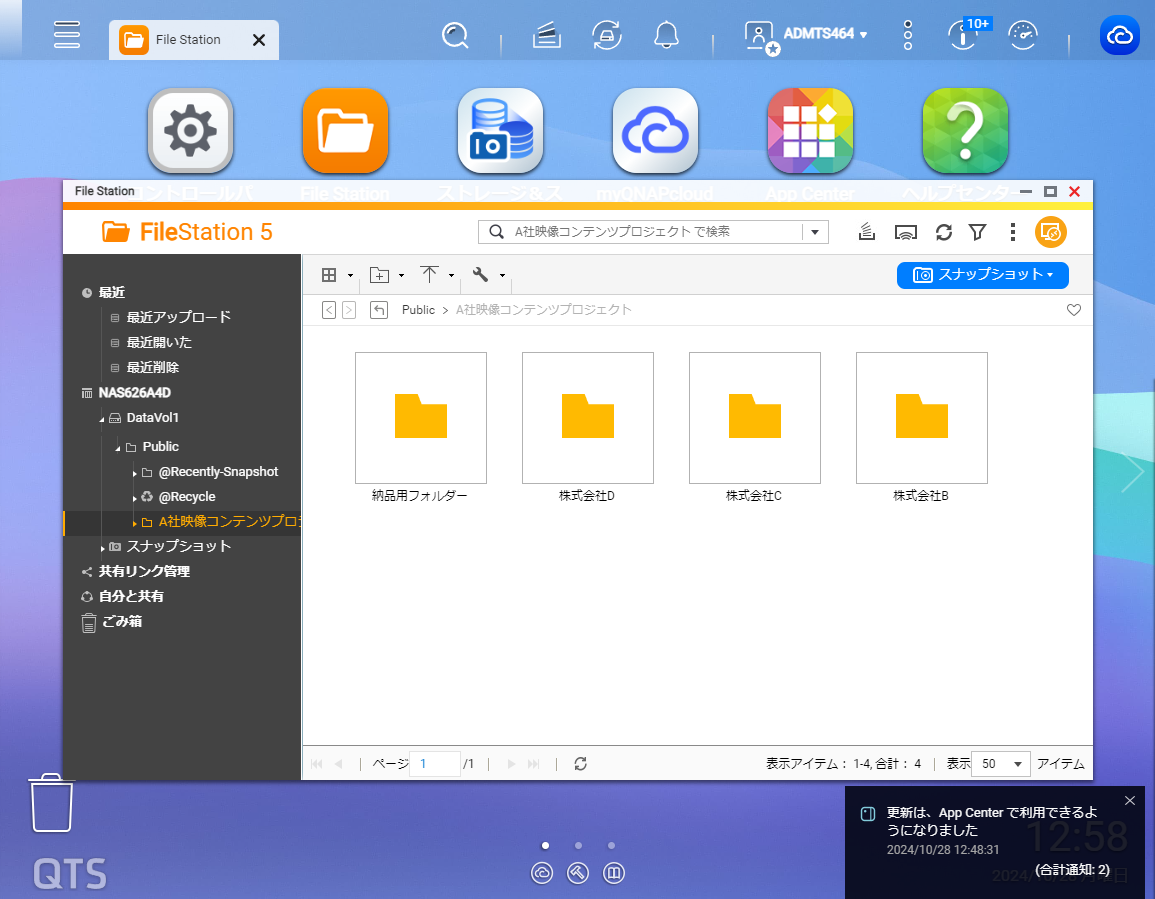Image resolution: width=1155 pixels, height=899 pixels.
Task: Open the search magnifier in top bar
Action: [x=454, y=35]
